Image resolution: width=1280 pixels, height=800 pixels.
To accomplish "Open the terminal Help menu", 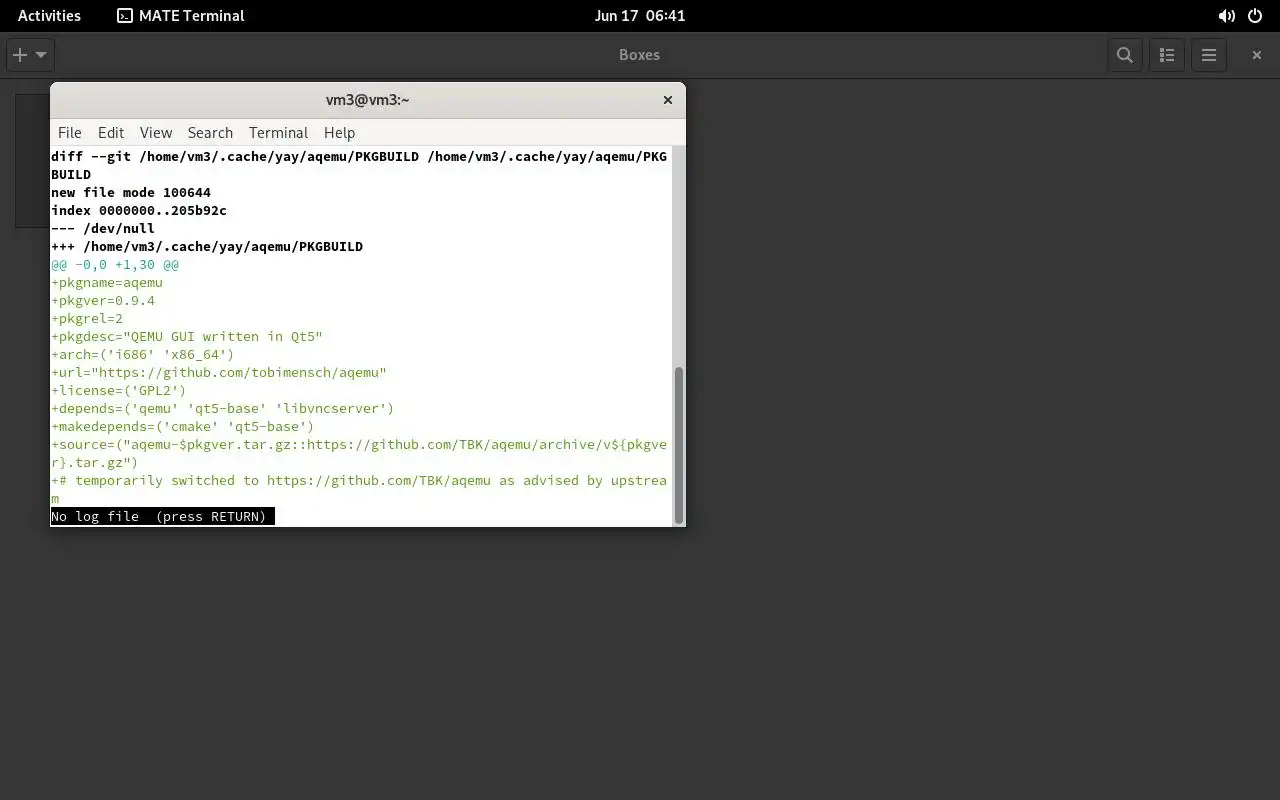I will click(x=339, y=132).
